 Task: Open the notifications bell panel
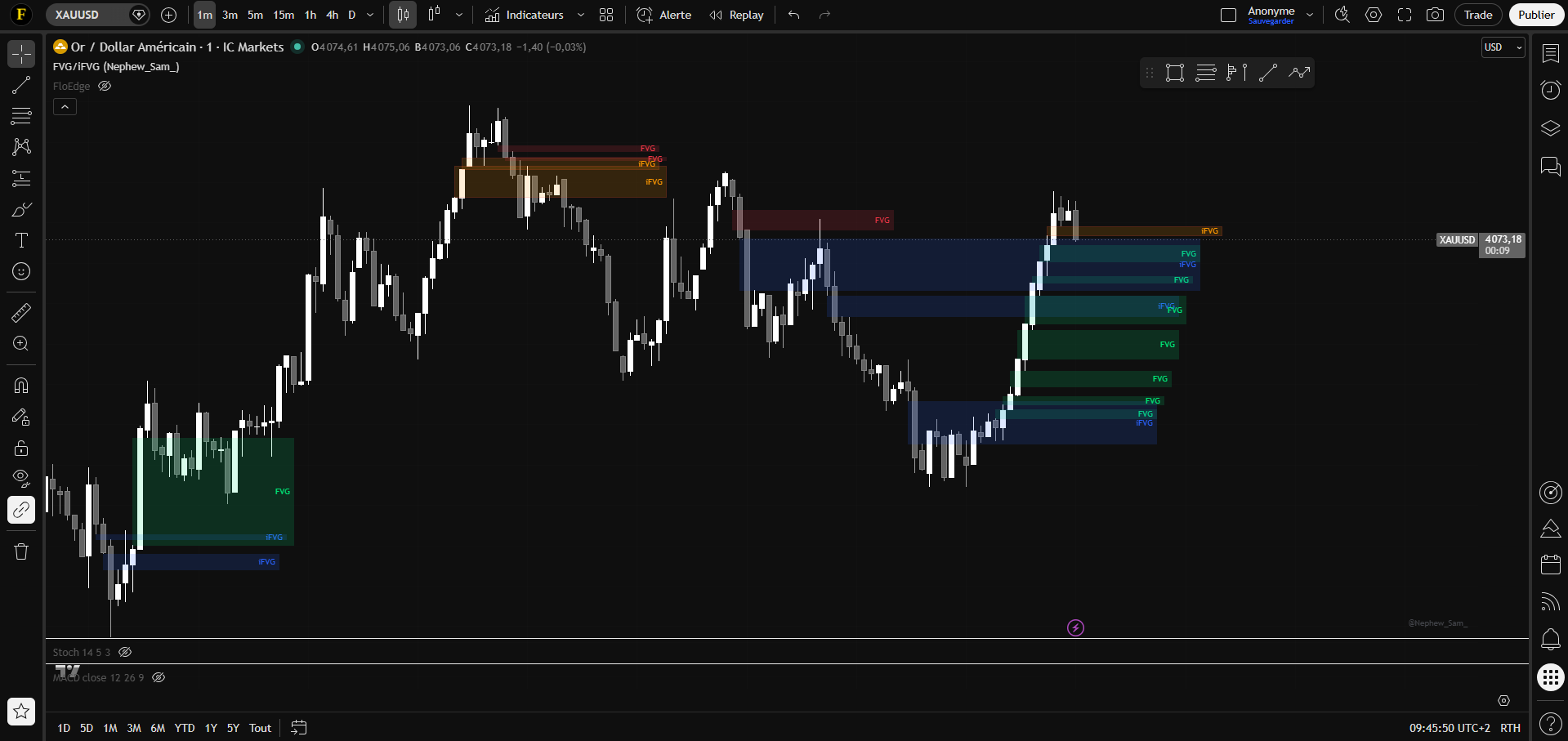click(x=1550, y=639)
